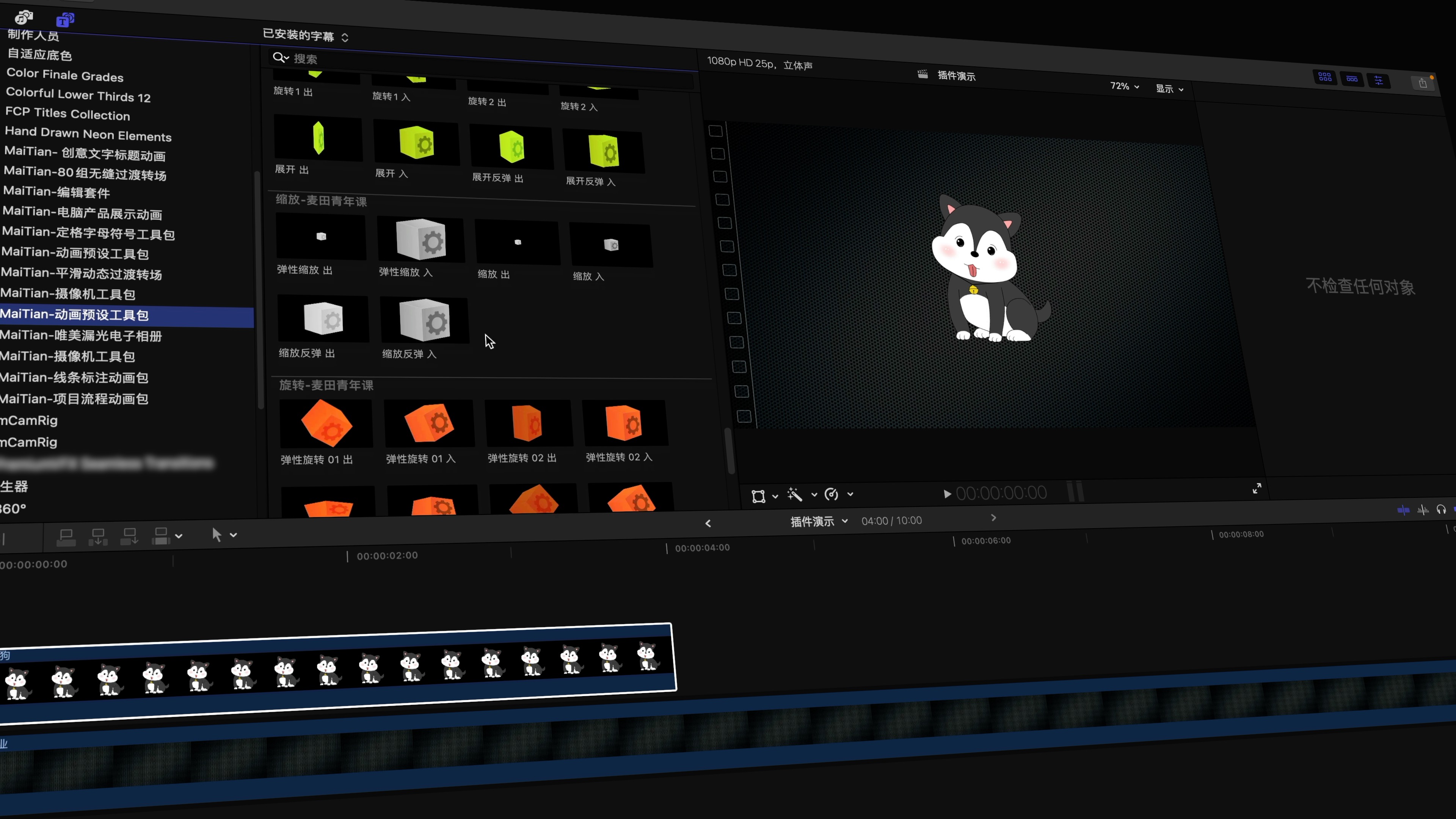Select the Color Finale Grades category
Screen dimensions: 1456x819
64,75
